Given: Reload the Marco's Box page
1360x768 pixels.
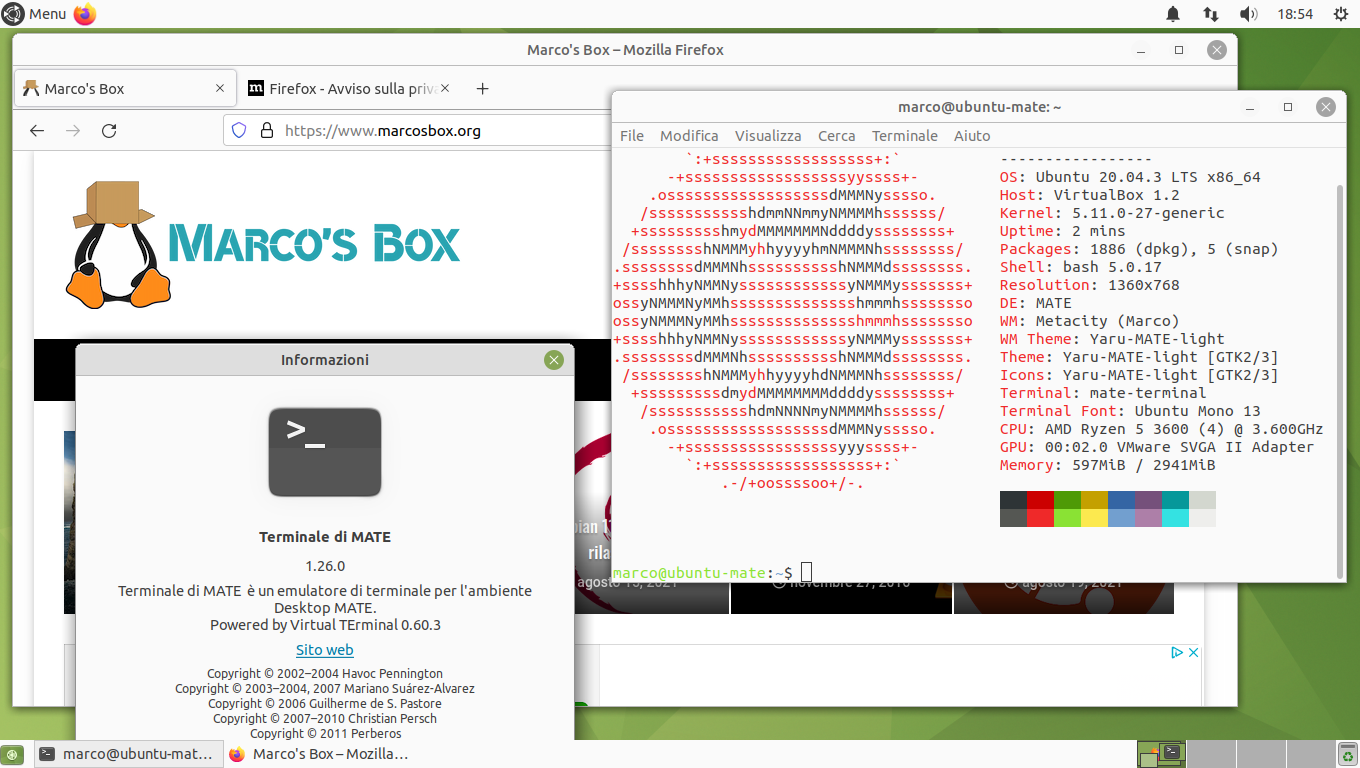Looking at the screenshot, I should pos(109,130).
